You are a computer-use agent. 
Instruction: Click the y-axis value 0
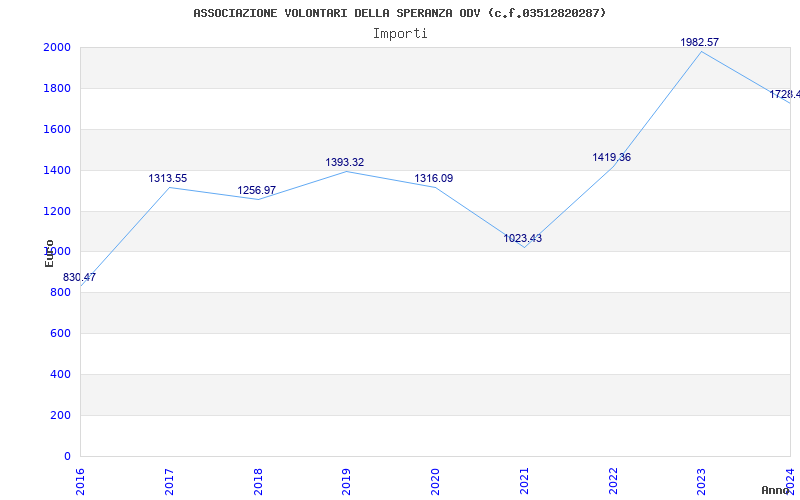pos(68,456)
